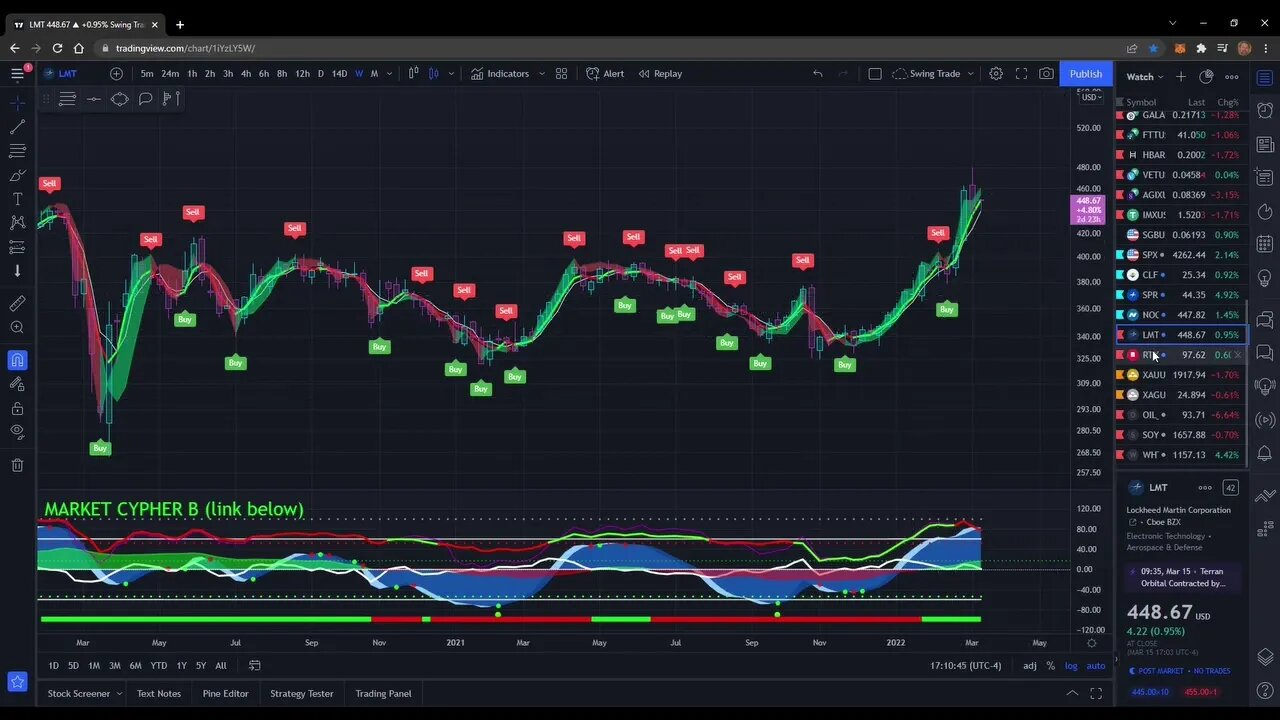The width and height of the screenshot is (1280, 720).
Task: Open USD currency dropdown on price axis
Action: [1090, 98]
